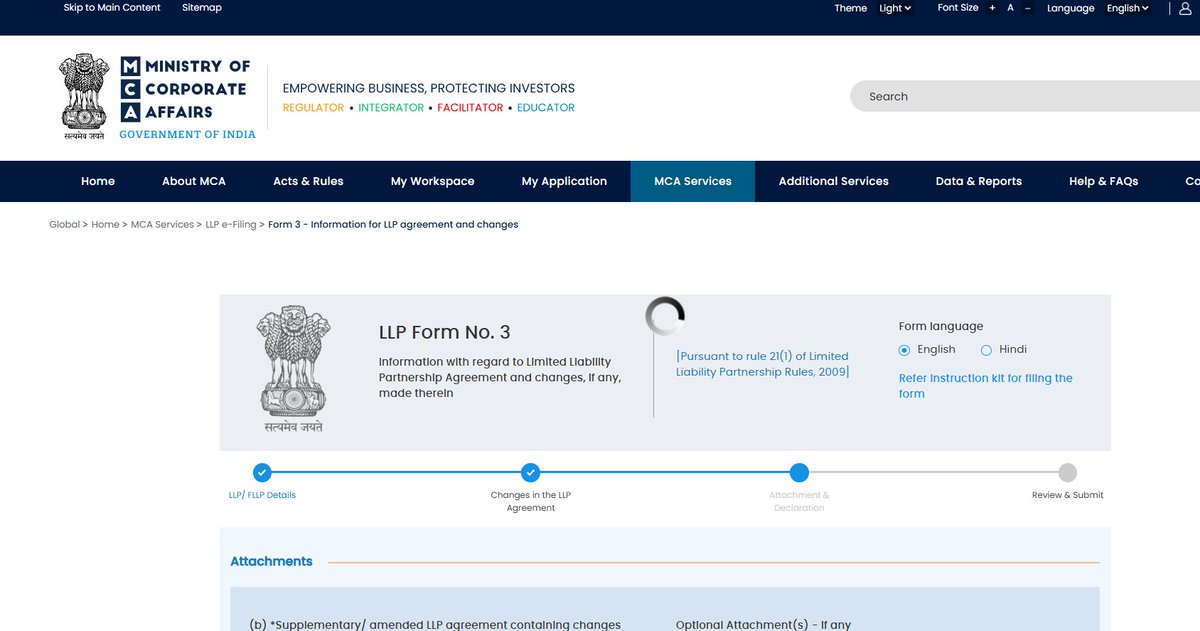
Task: Open the Home menu
Action: point(98,181)
